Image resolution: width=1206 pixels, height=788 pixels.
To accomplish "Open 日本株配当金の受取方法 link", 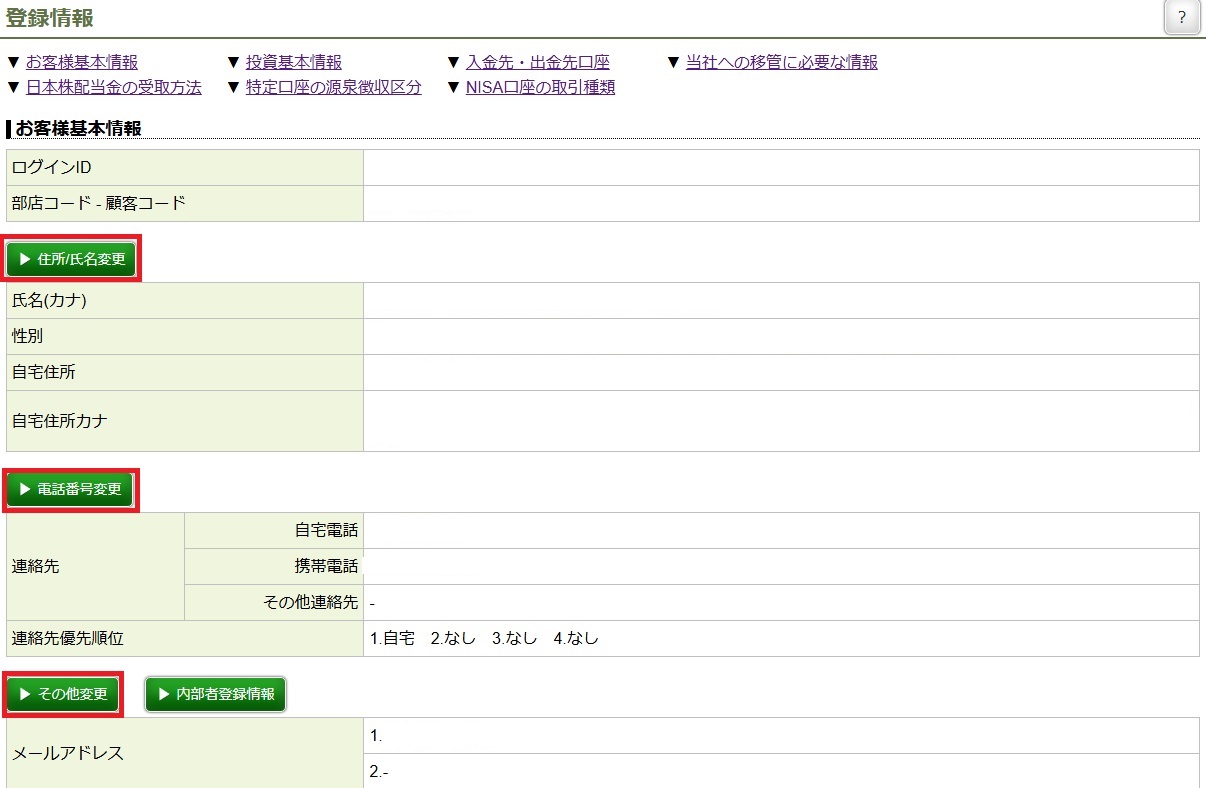I will click(114, 87).
